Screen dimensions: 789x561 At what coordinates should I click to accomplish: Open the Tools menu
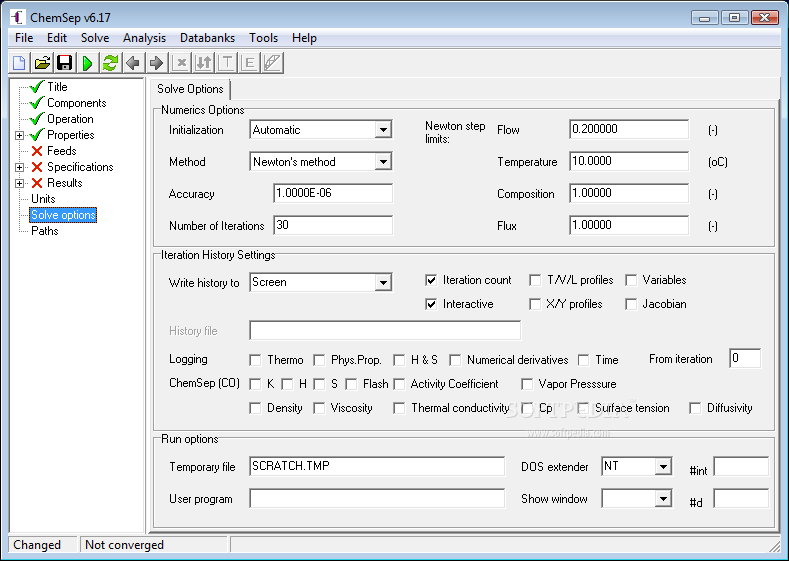coord(263,38)
